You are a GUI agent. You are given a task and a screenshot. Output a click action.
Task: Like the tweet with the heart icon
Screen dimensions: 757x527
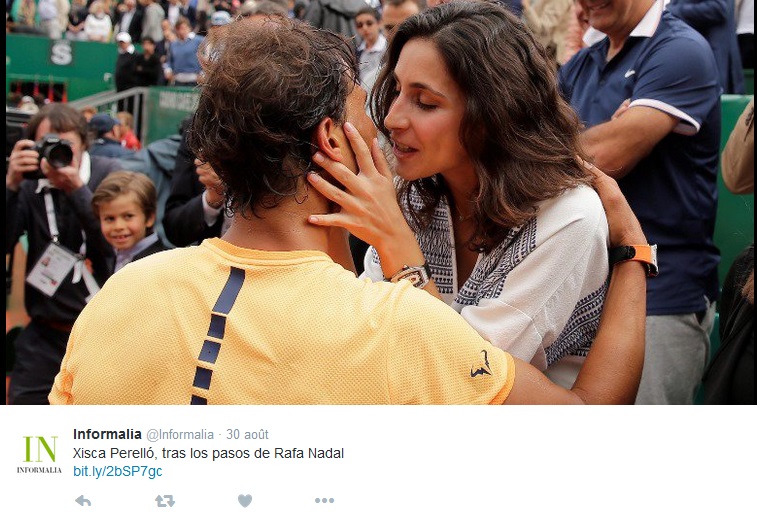pyautogui.click(x=245, y=501)
